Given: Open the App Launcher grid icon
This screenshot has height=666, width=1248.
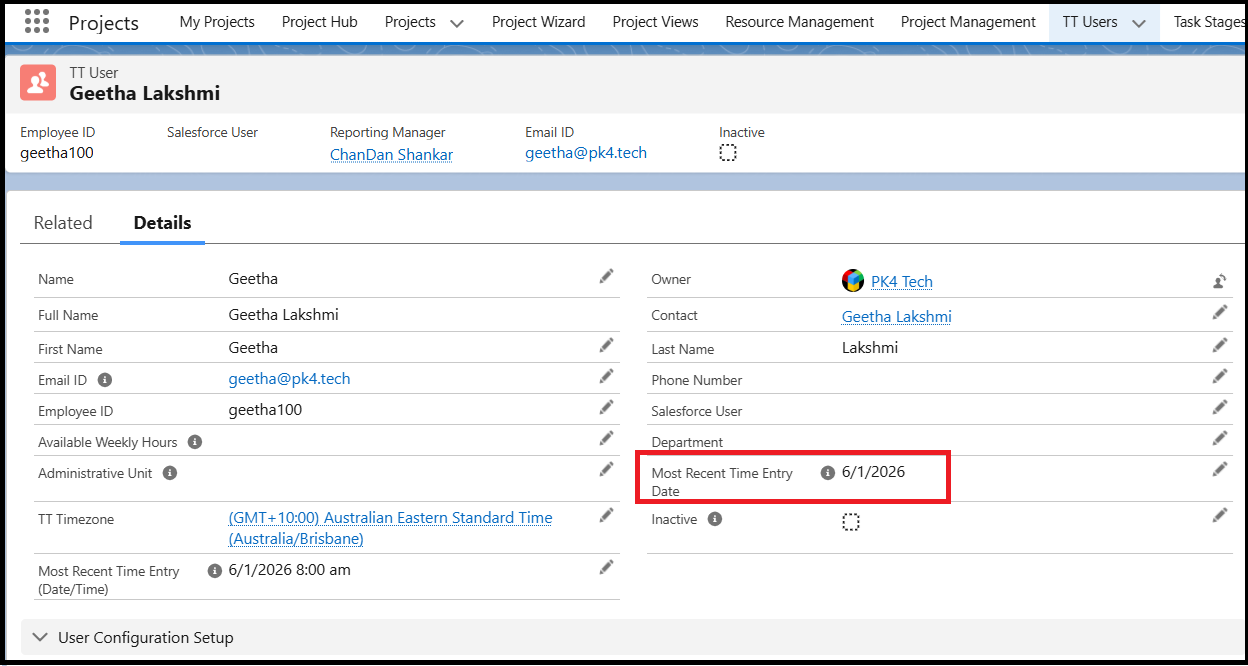Looking at the screenshot, I should [37, 21].
